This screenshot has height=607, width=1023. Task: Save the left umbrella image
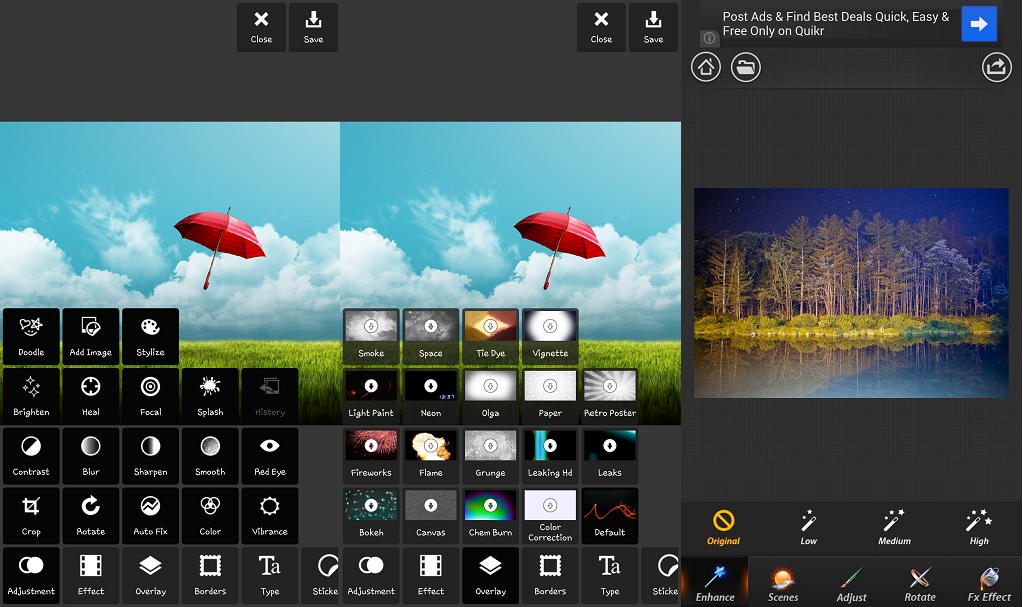point(313,27)
